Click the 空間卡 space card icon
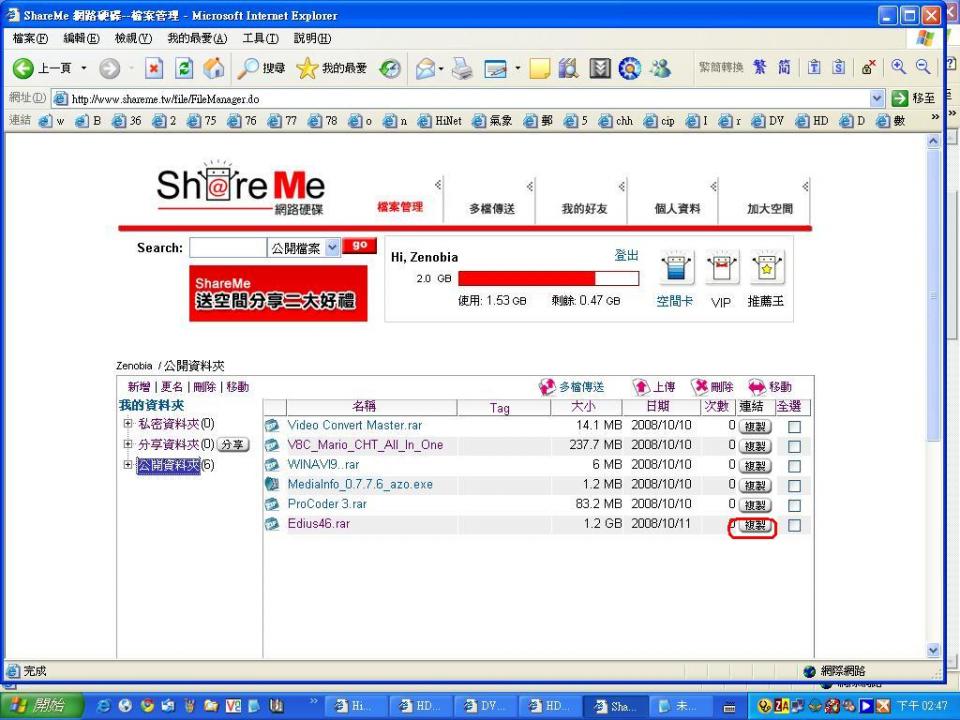The width and height of the screenshot is (960, 720). pyautogui.click(x=676, y=267)
